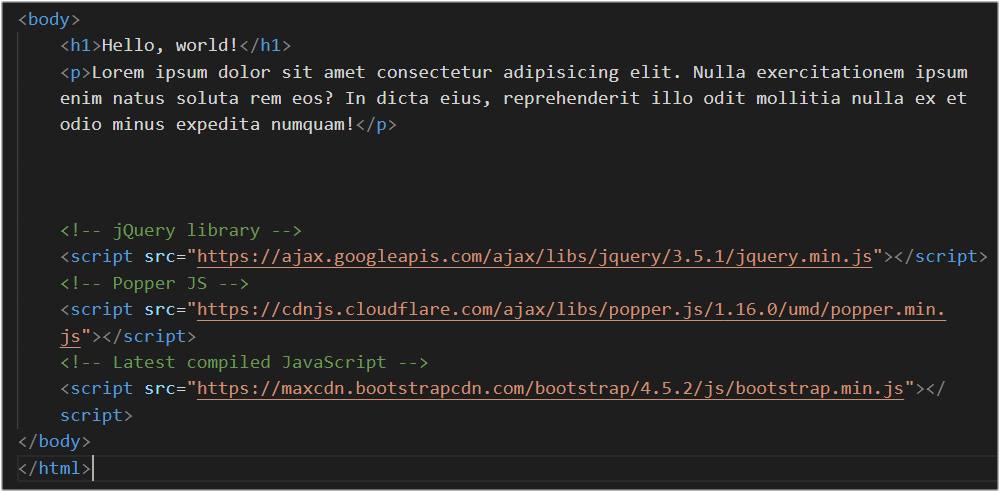Click the "Latest compiled JavaScript" comment
The height and width of the screenshot is (492, 1000).
coord(244,362)
